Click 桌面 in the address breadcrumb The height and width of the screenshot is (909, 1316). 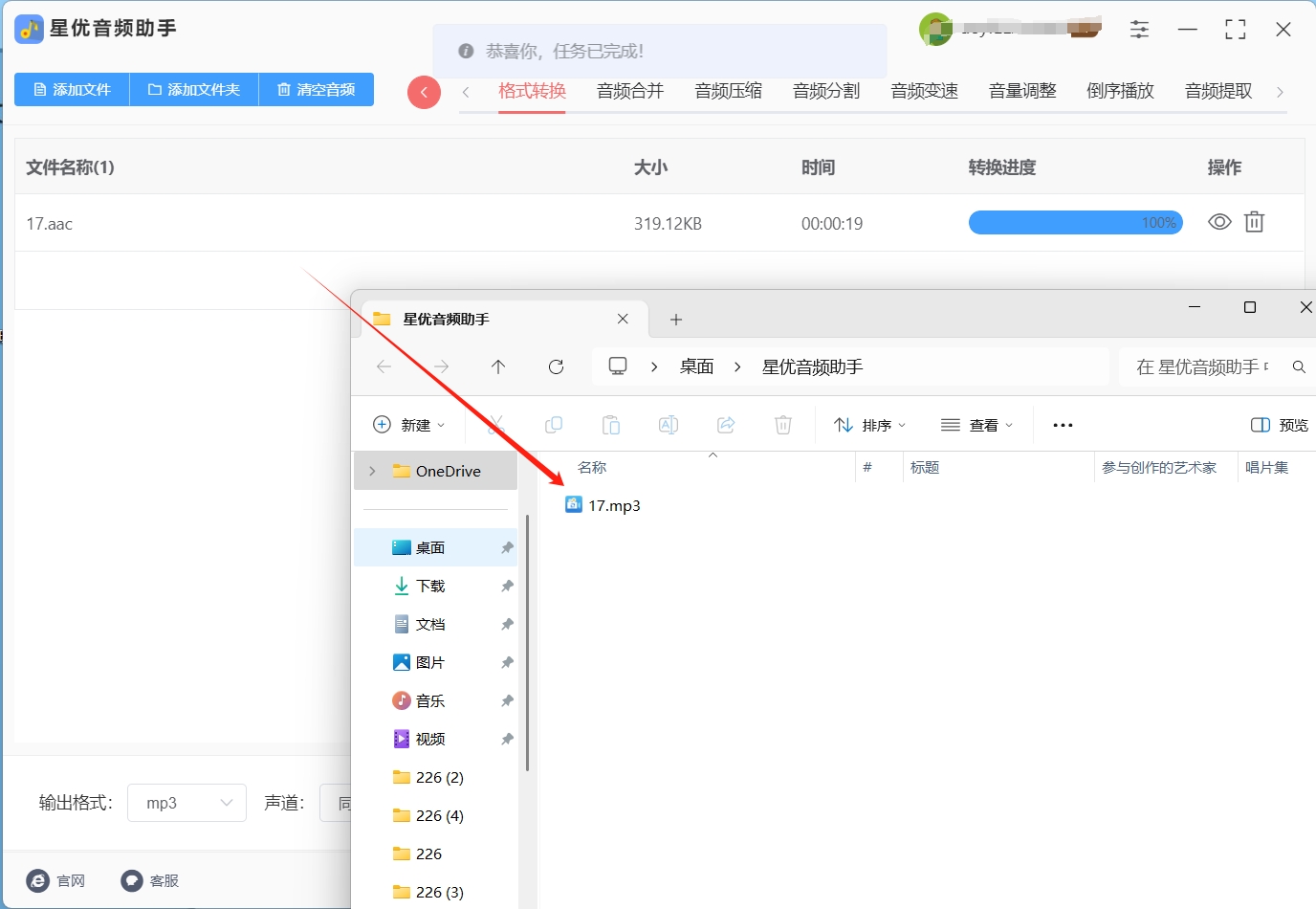[696, 366]
